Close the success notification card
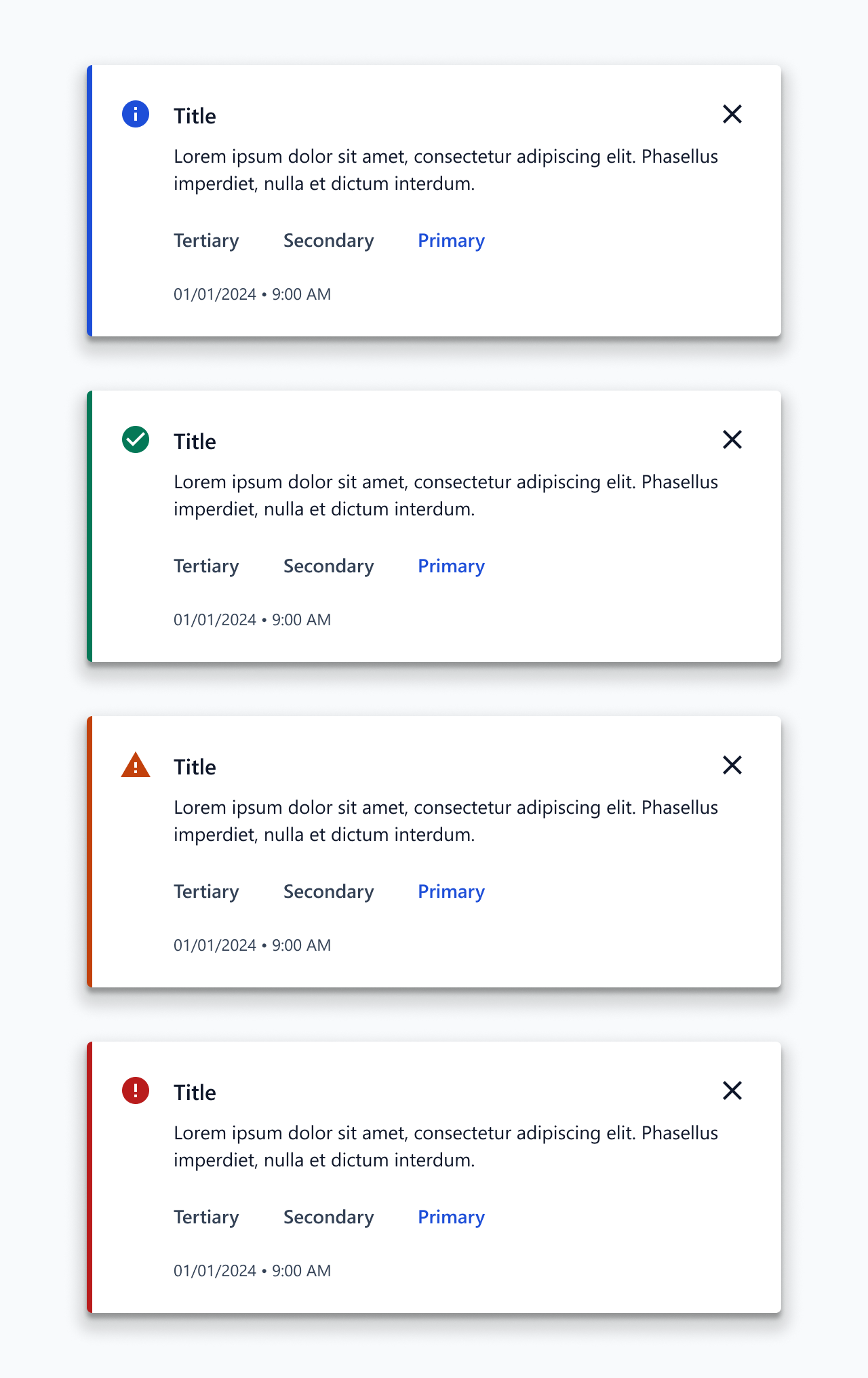This screenshot has height=1378, width=868. [x=732, y=439]
